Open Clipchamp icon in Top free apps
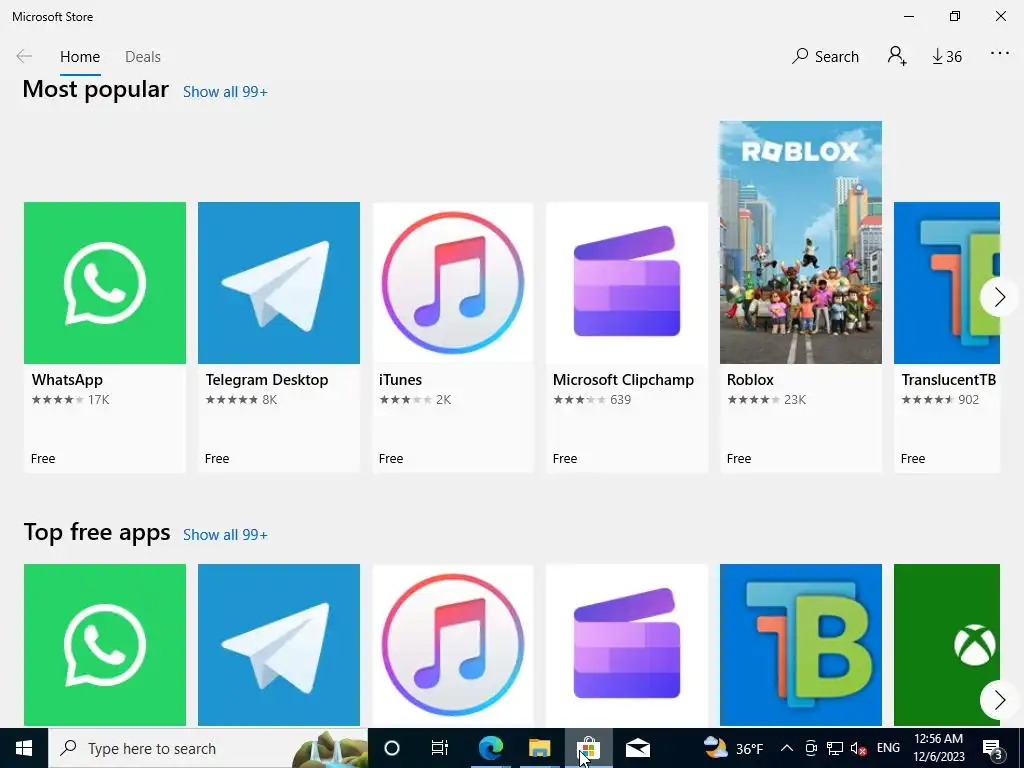Screen dimensions: 1024x768 pyautogui.click(x=627, y=645)
